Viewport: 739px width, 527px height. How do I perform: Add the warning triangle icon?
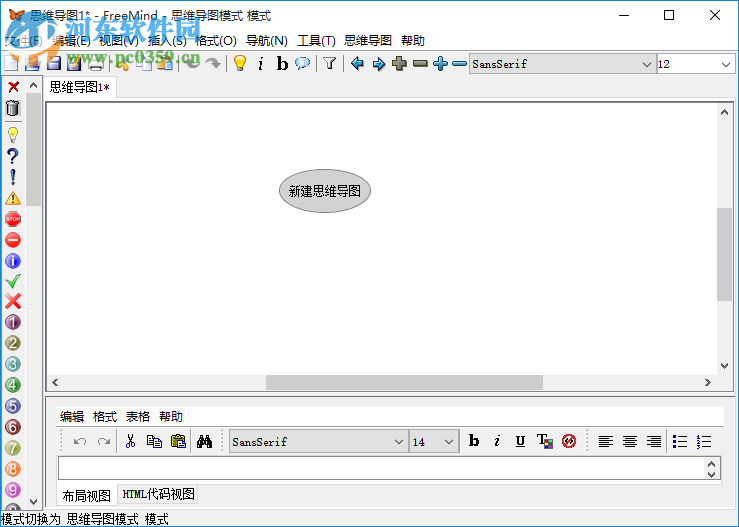(x=13, y=198)
